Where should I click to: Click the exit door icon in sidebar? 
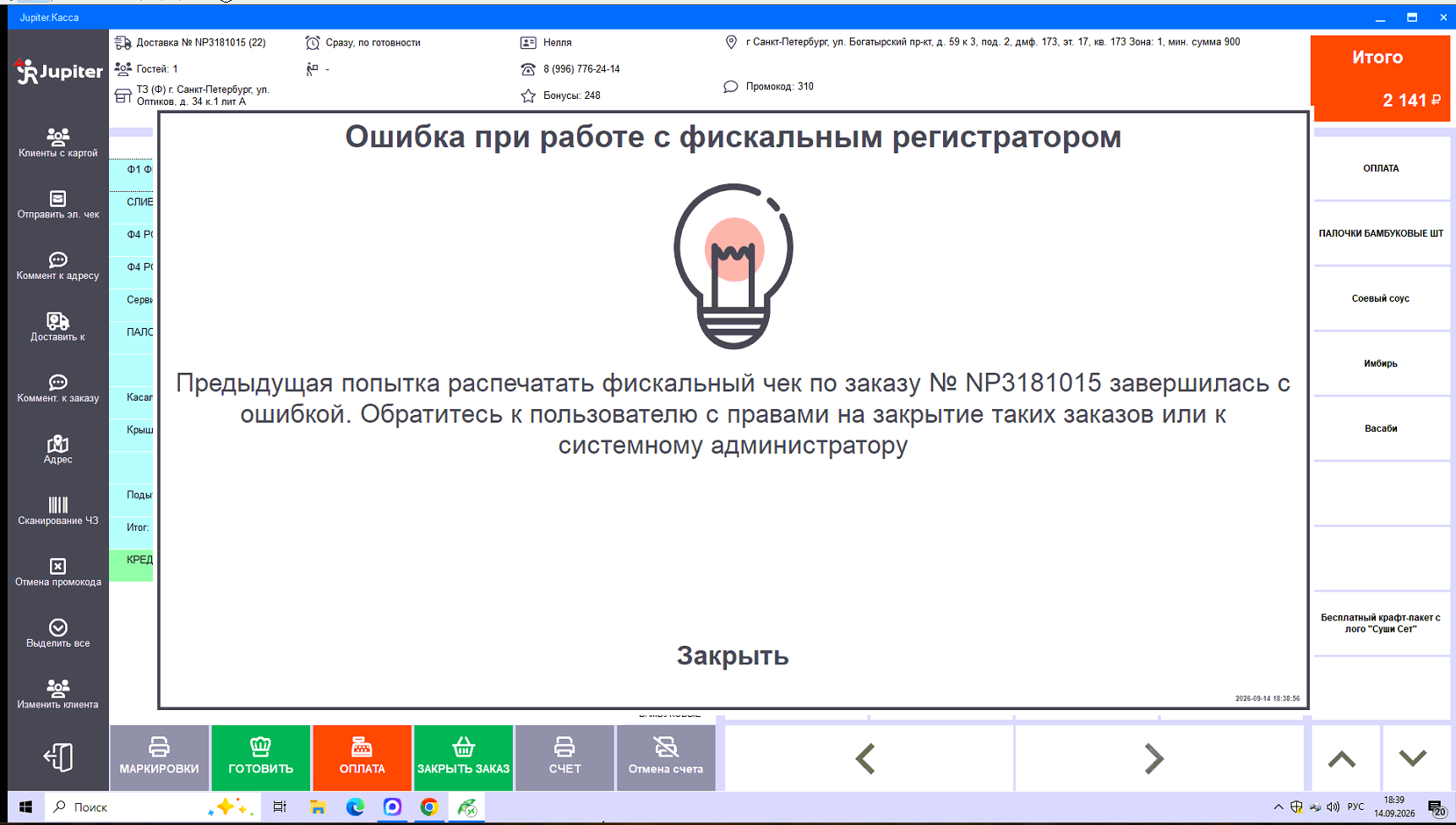coord(58,757)
